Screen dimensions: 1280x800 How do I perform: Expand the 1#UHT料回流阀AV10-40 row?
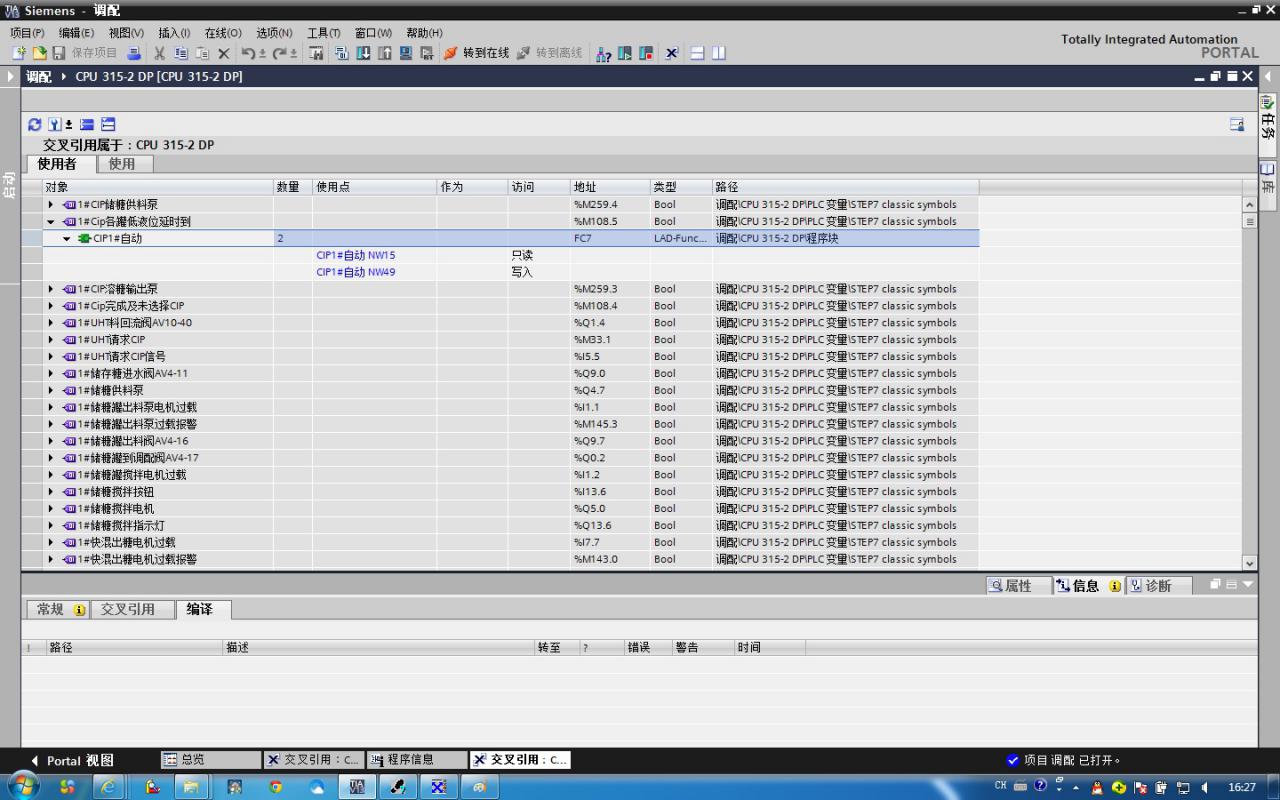[51, 323]
